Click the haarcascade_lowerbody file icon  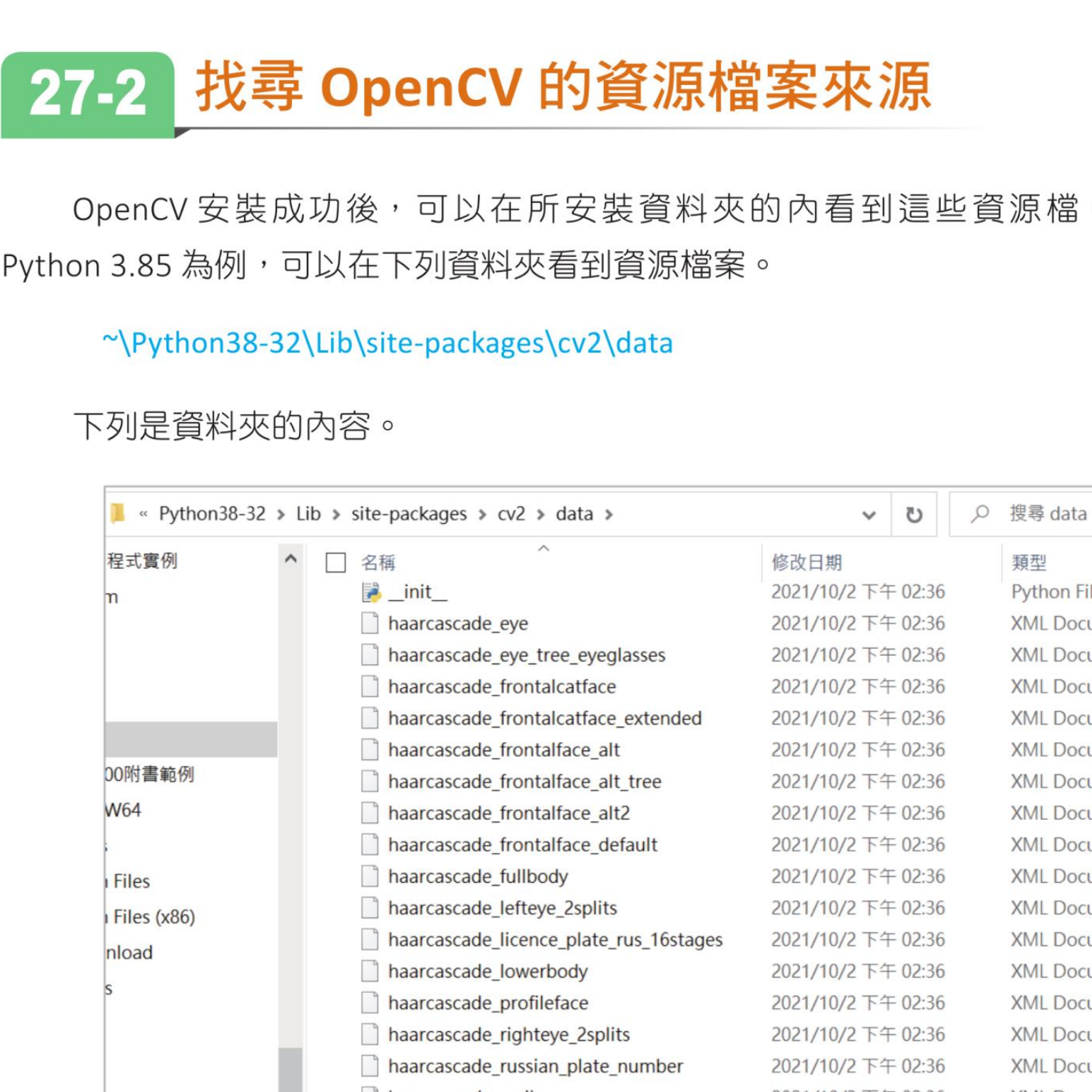coord(370,971)
